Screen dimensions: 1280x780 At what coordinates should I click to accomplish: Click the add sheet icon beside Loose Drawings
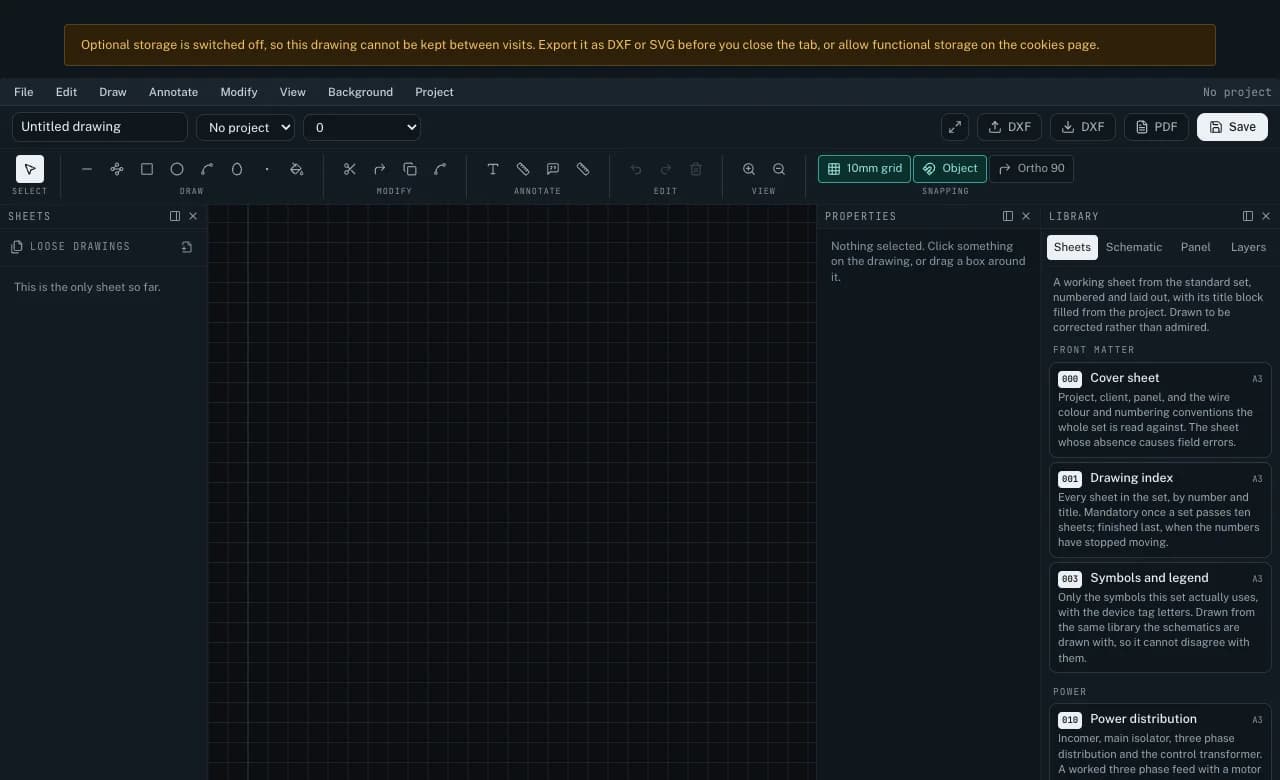(x=187, y=247)
